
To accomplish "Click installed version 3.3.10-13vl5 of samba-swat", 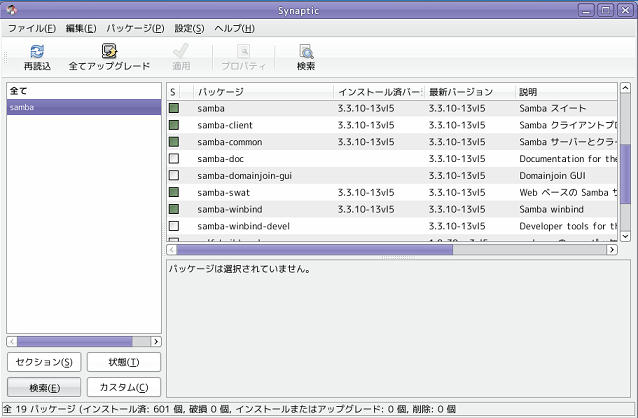I will 366,193.
